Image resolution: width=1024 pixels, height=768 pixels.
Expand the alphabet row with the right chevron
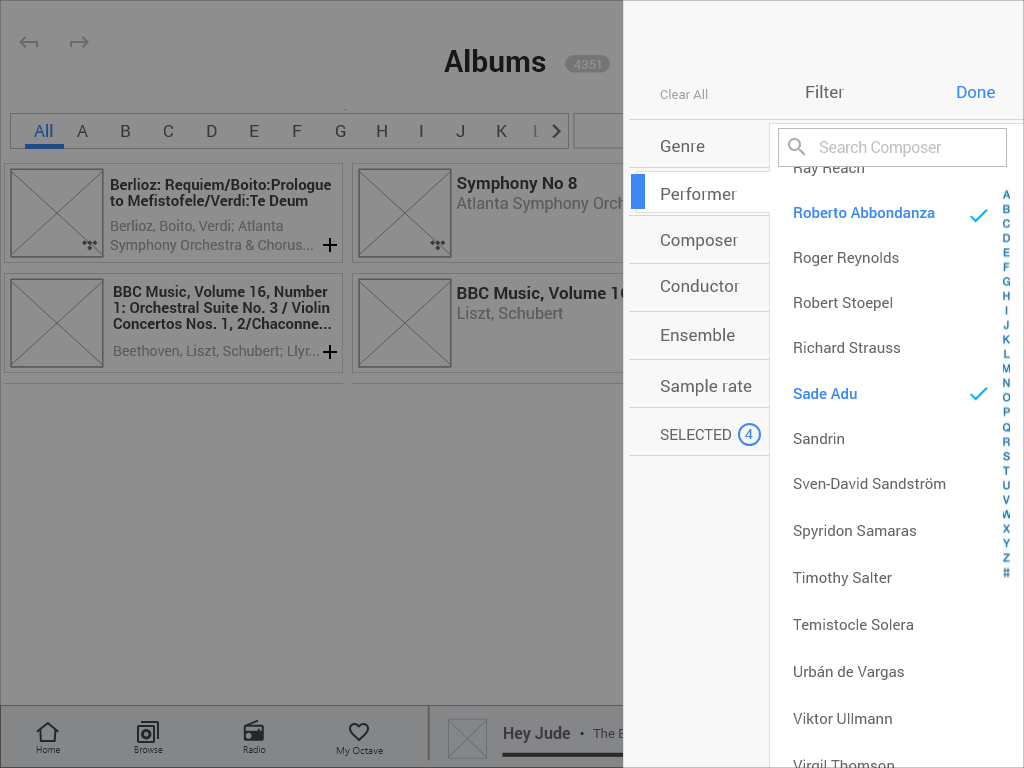(x=556, y=131)
